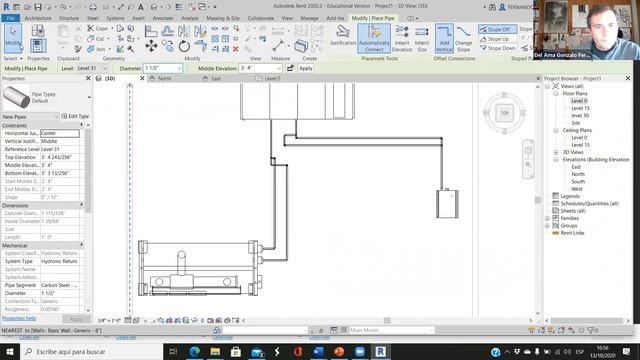Select the Rotate tool
This screenshot has height=360, width=640.
(x=184, y=46)
